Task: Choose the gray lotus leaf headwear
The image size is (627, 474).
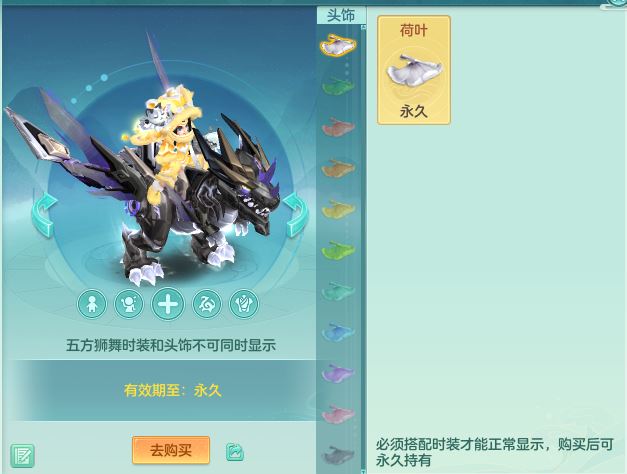Action: (x=338, y=455)
